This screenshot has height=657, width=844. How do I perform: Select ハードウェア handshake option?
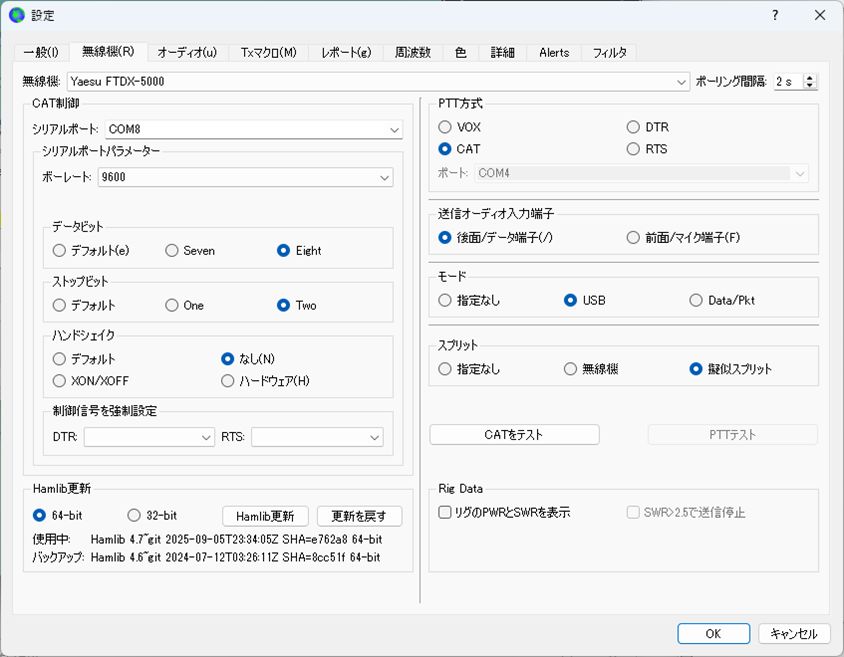tap(228, 381)
